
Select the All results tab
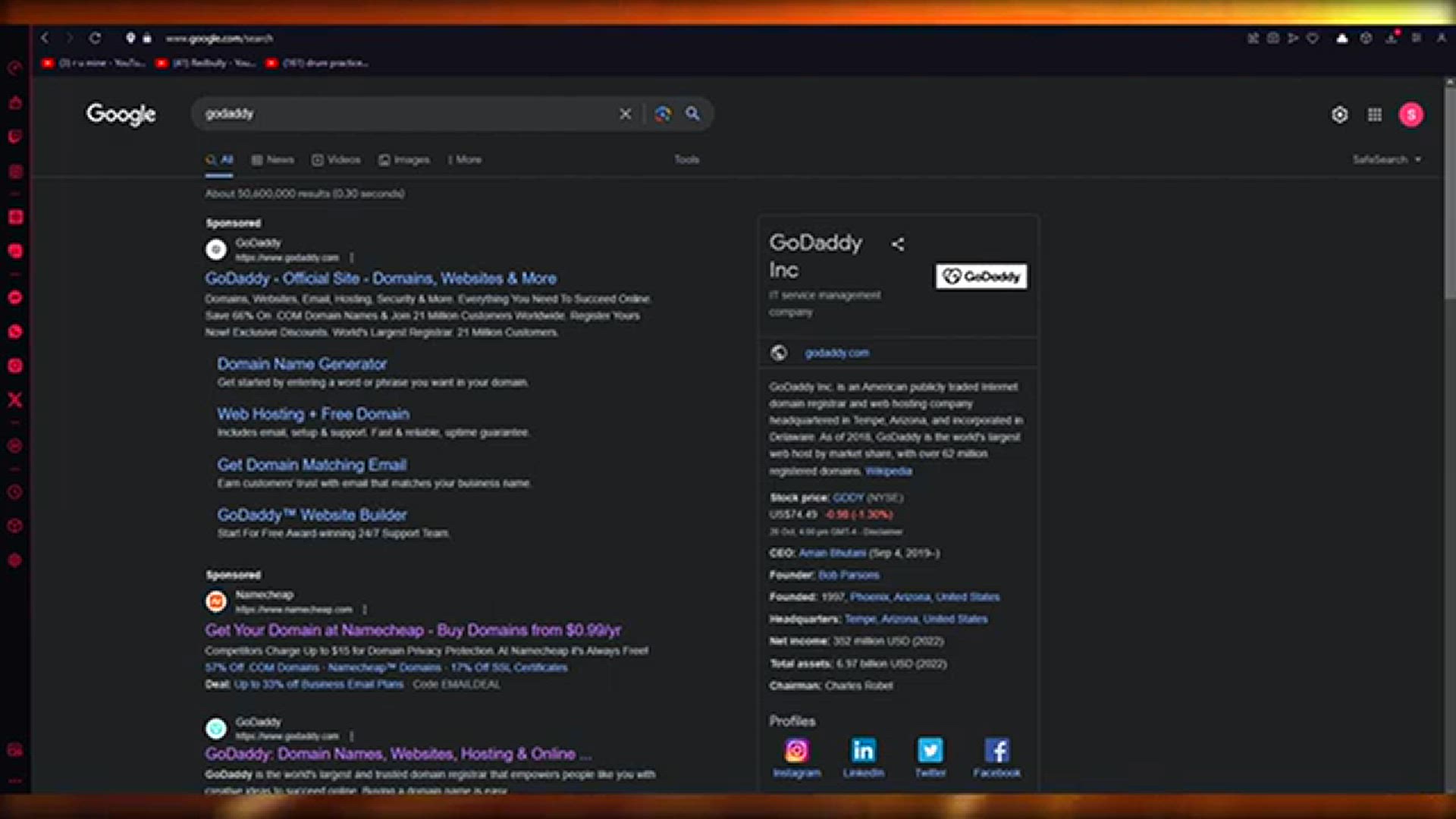(219, 159)
